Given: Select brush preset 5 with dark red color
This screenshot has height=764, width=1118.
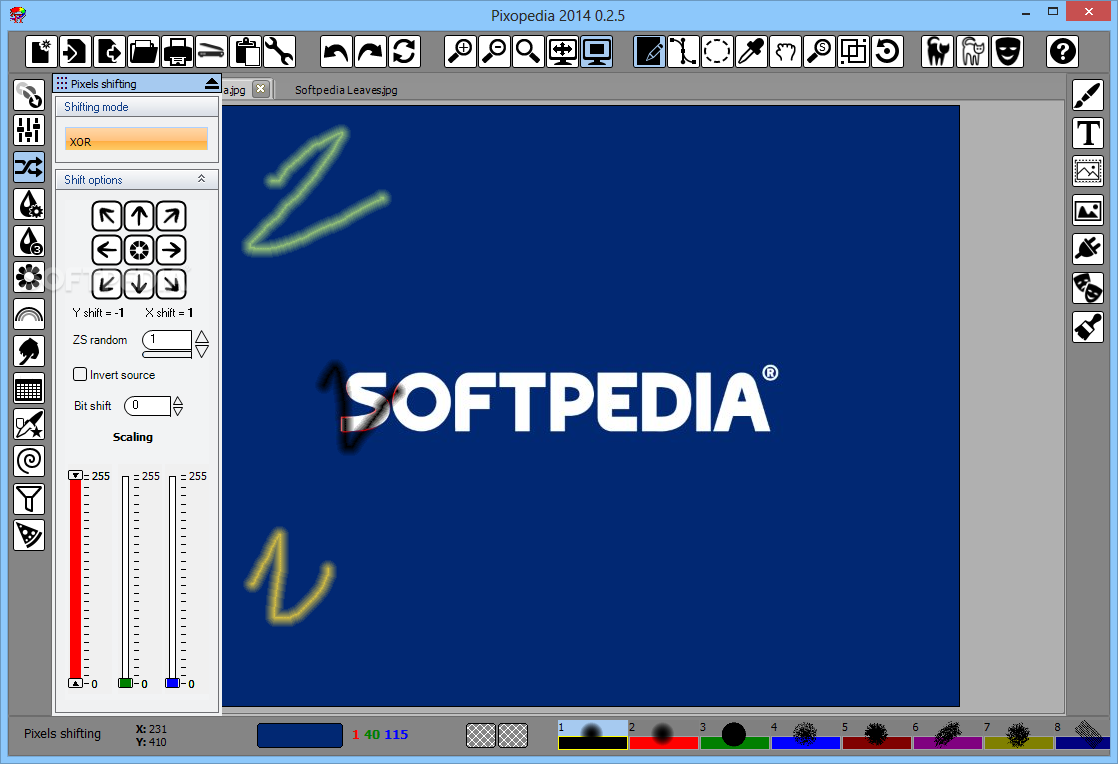Looking at the screenshot, I should click(x=876, y=735).
